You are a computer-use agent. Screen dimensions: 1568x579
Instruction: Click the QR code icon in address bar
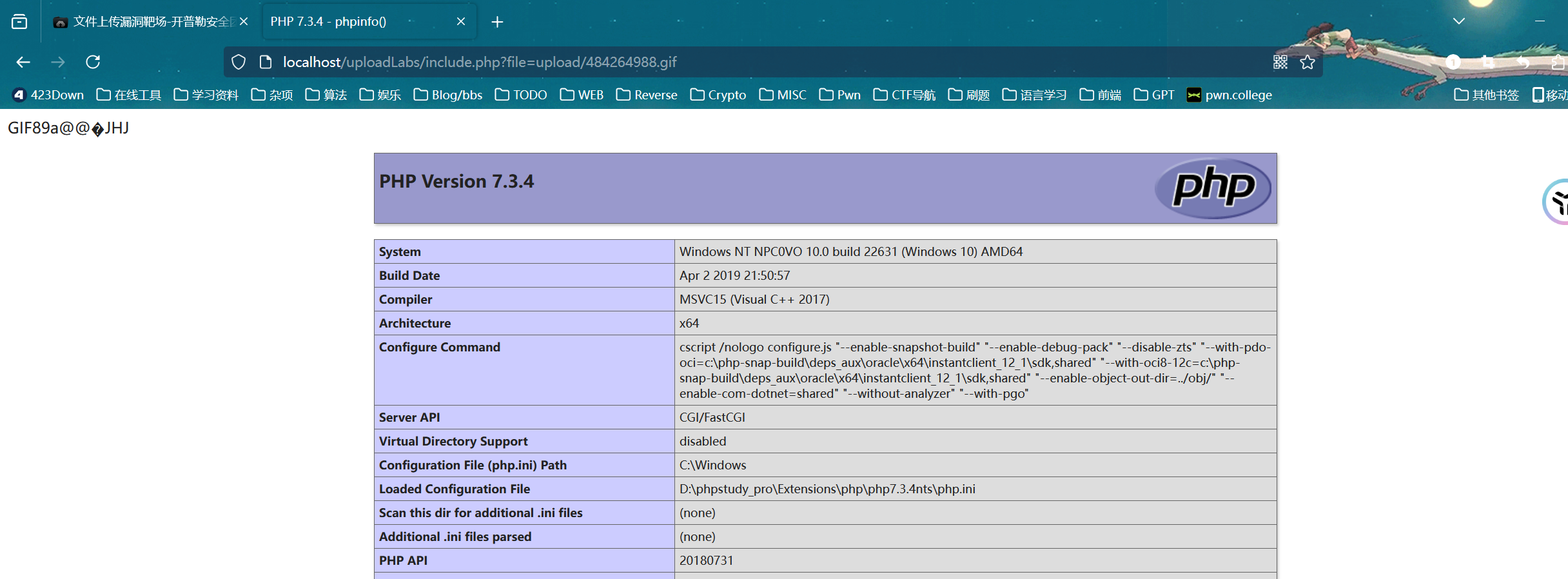[1280, 62]
